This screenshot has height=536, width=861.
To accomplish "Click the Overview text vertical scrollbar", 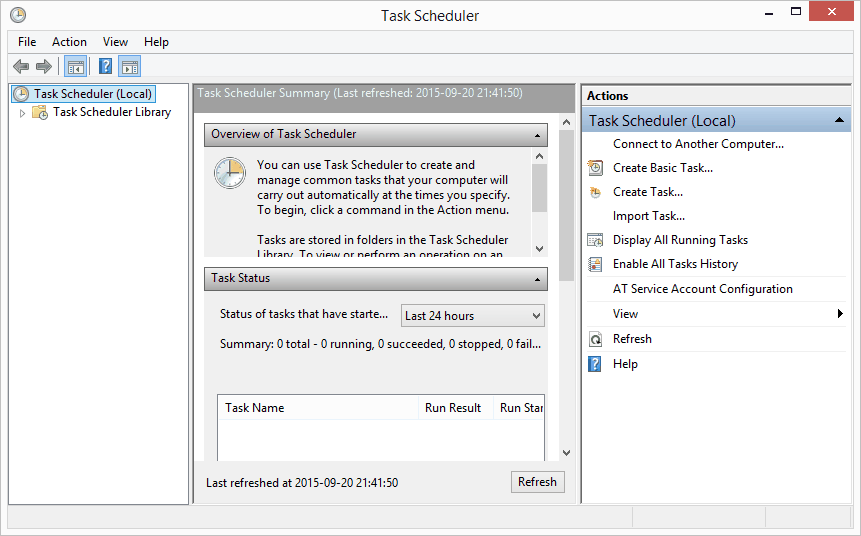I will point(540,200).
